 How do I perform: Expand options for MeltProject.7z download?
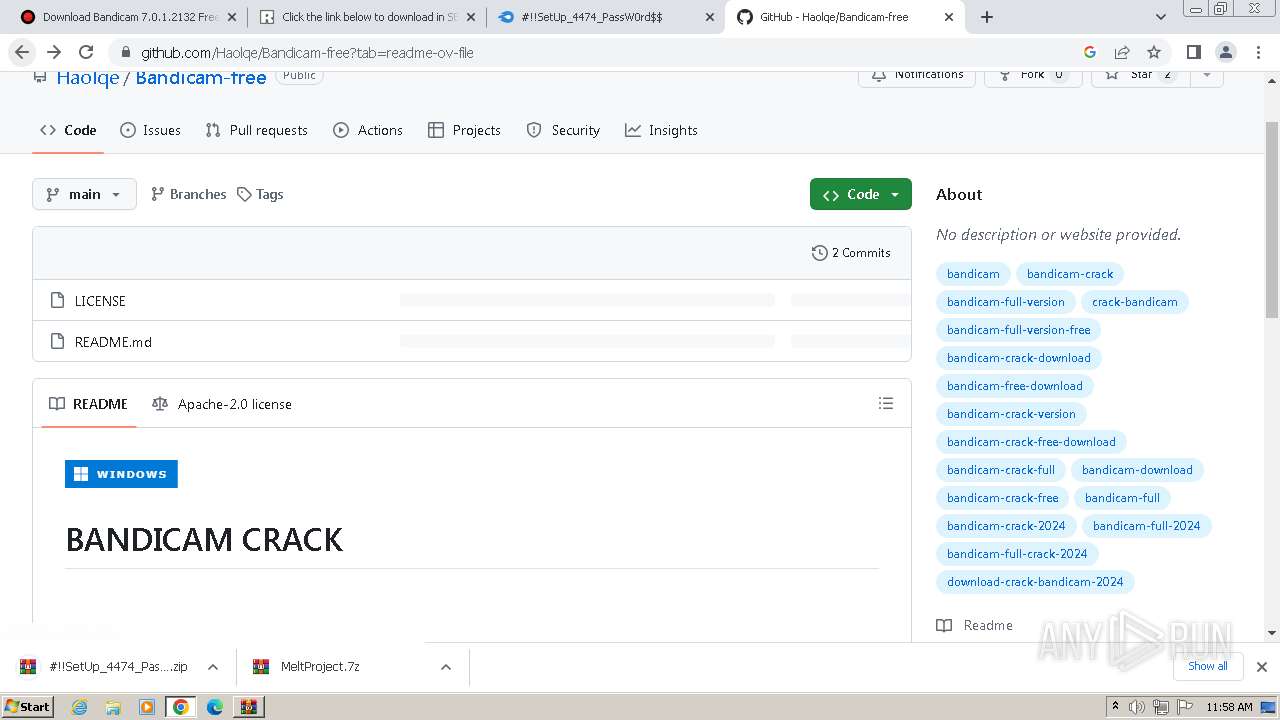[x=446, y=667]
